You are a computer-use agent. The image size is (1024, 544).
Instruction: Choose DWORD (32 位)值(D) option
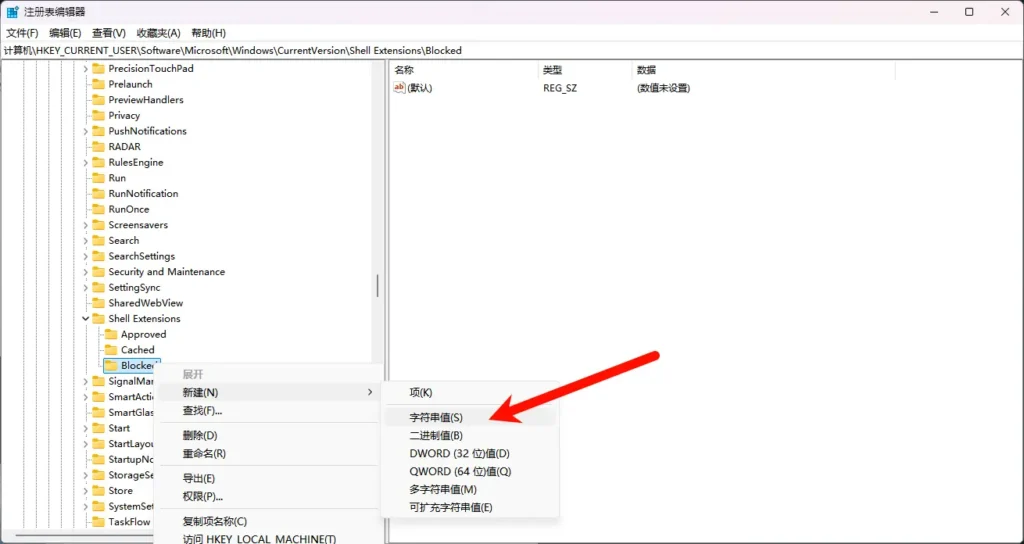pos(470,453)
